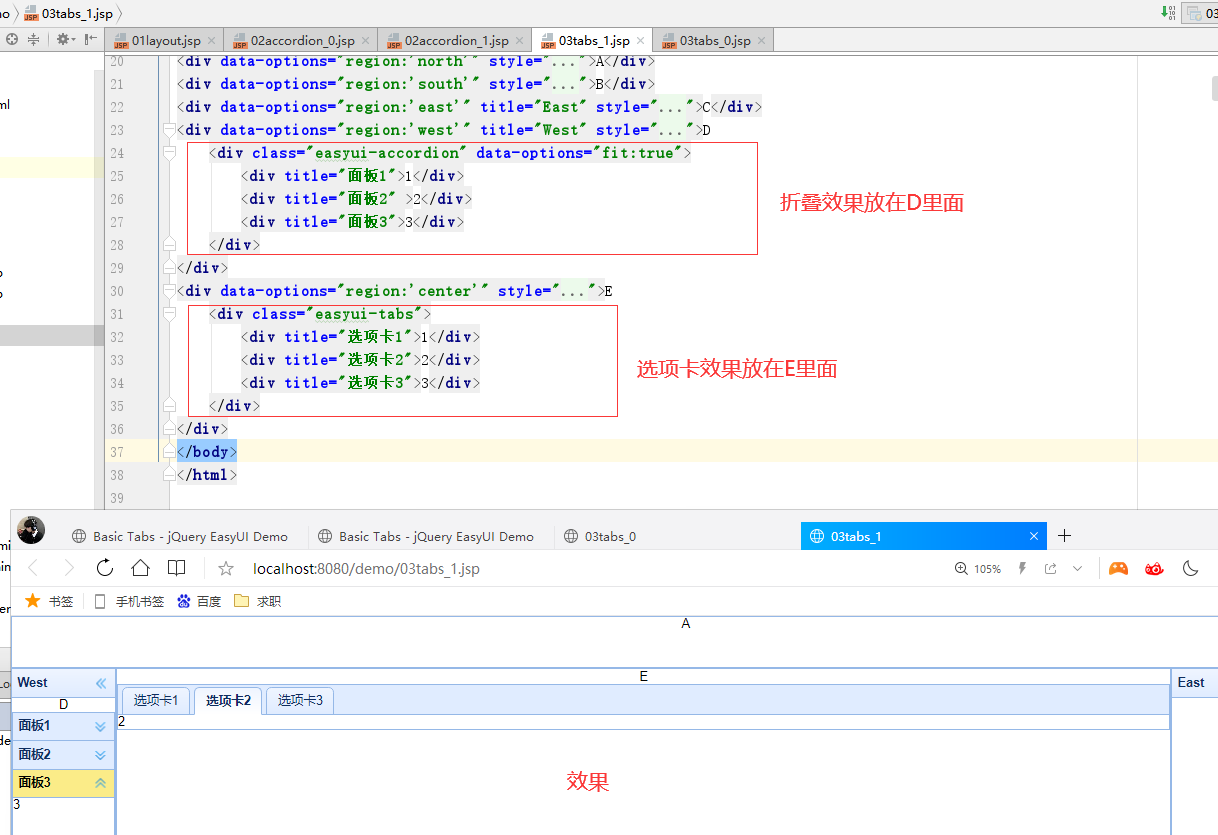1218x835 pixels.
Task: Open the project panel gear settings
Action: tap(65, 39)
